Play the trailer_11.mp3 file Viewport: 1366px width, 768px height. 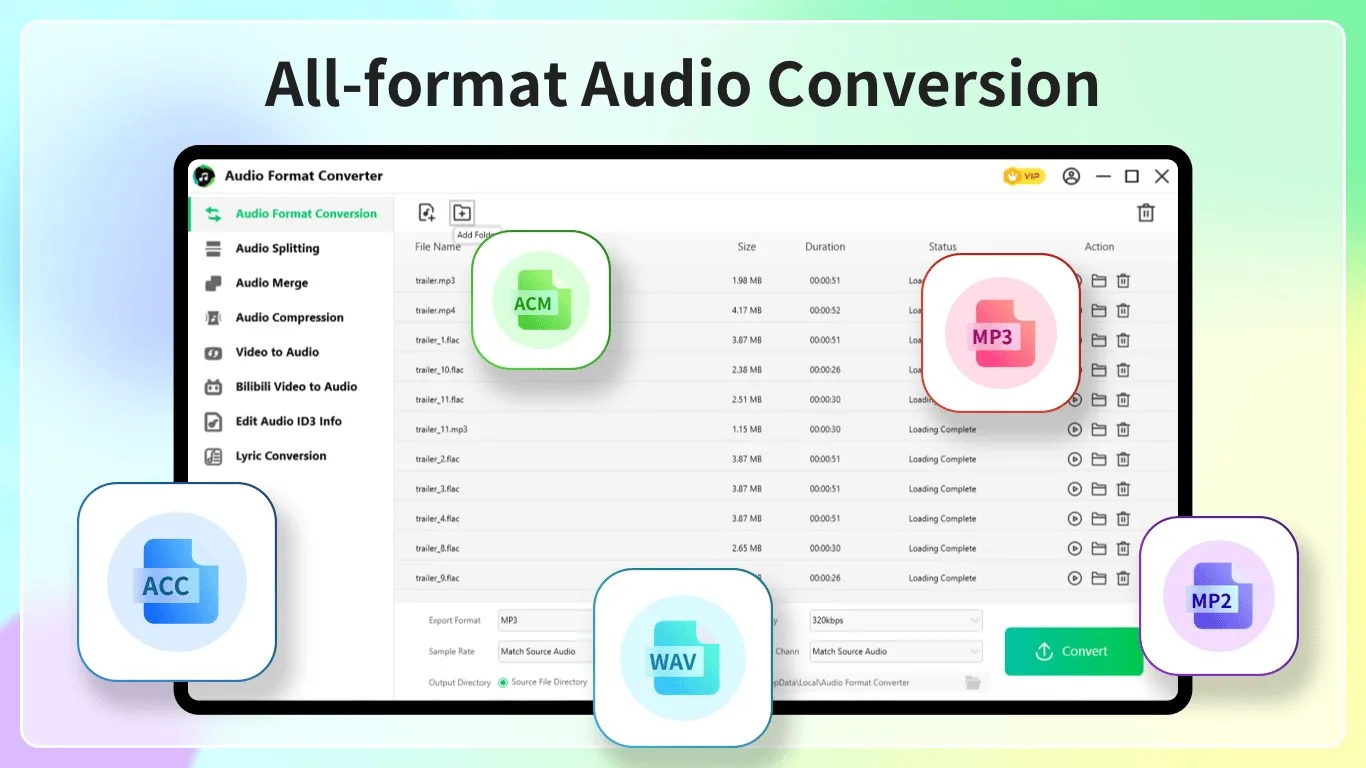pos(1075,430)
